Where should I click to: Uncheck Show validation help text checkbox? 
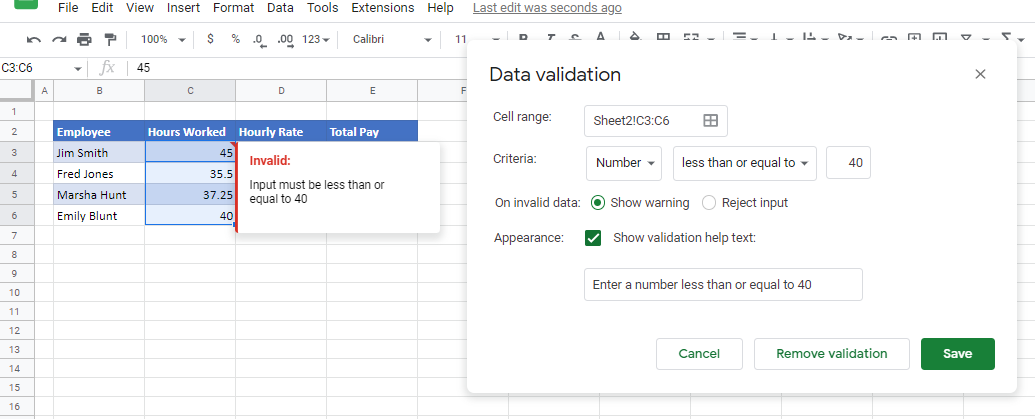coord(593,238)
